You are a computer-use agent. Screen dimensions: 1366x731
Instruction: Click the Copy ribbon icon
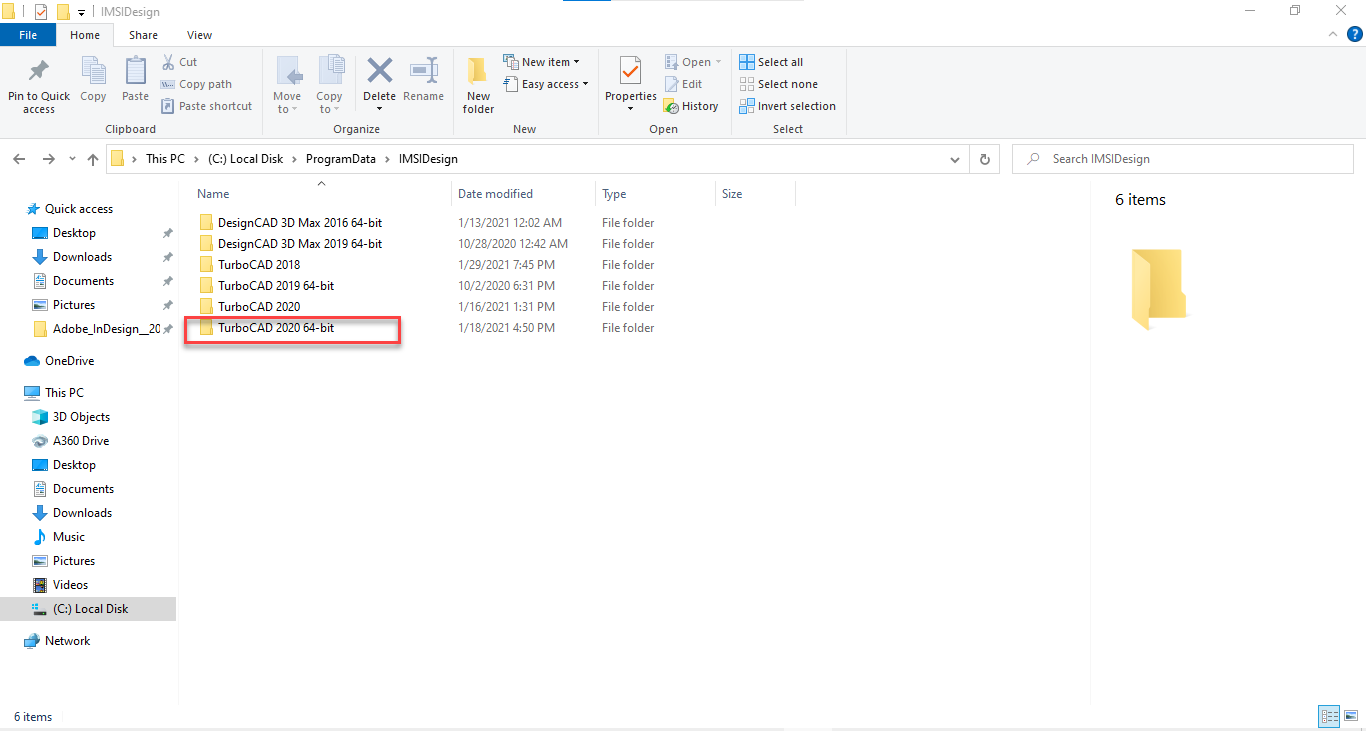tap(93, 72)
